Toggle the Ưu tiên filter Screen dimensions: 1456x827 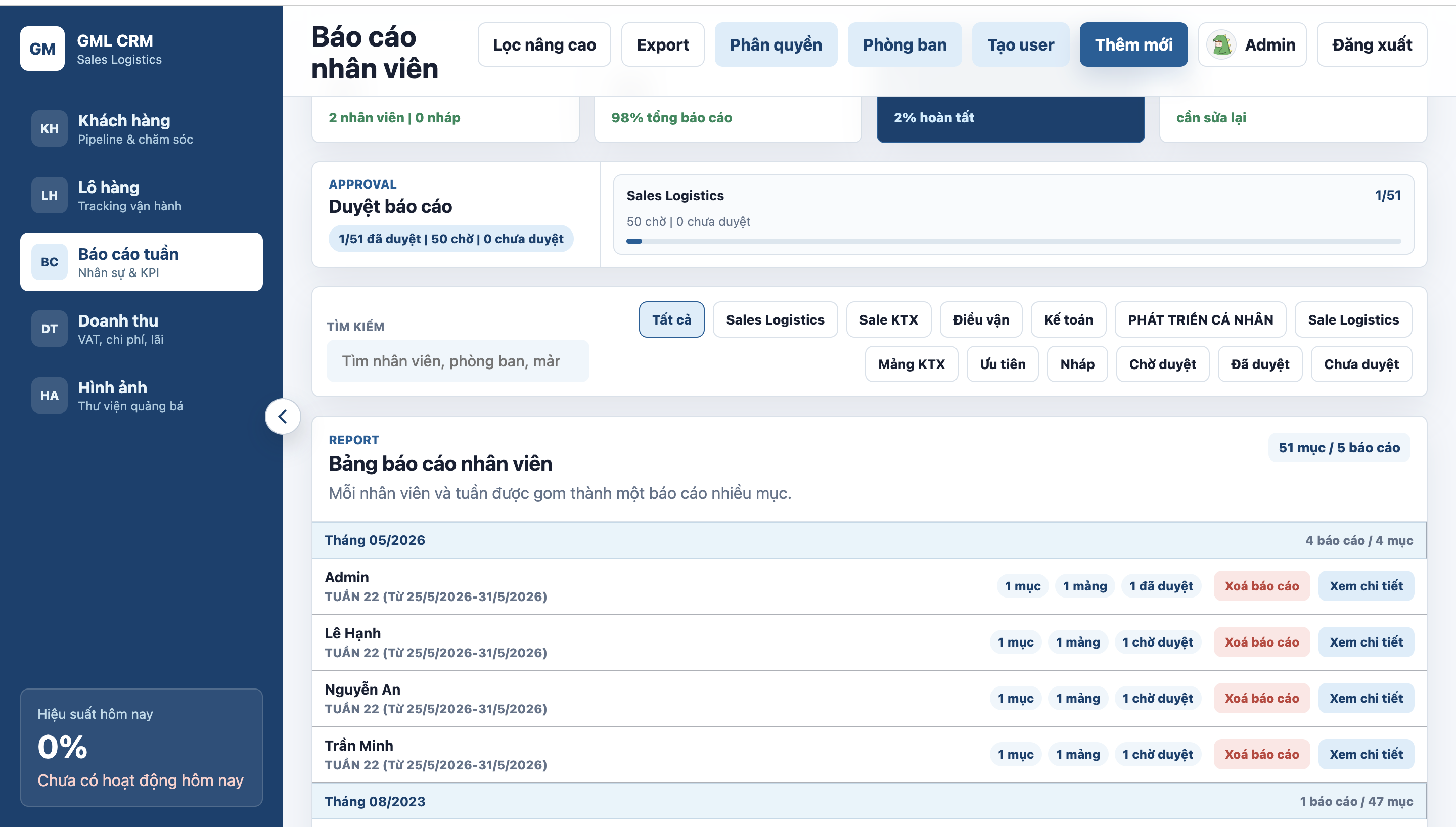[x=1003, y=364]
